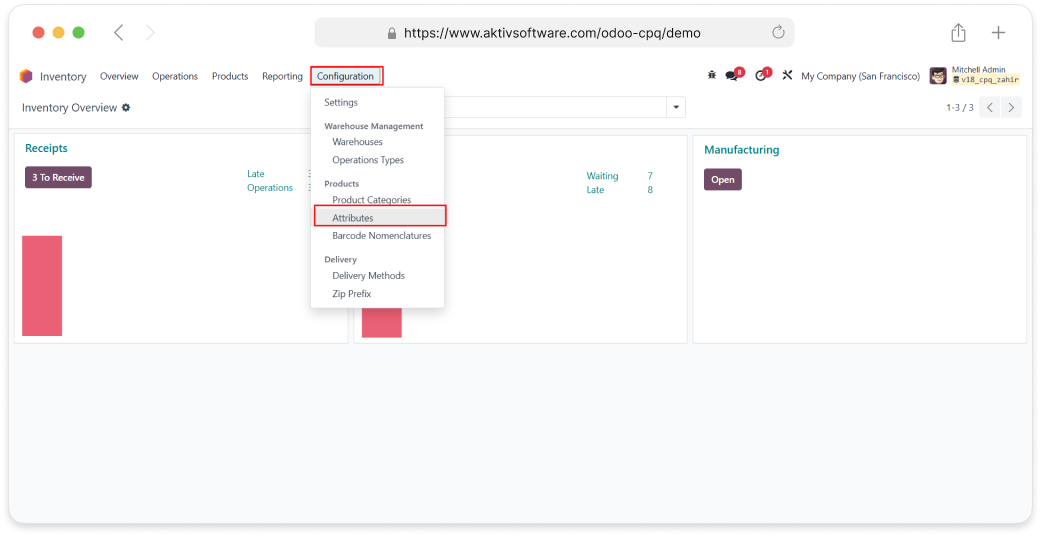Click the Odoo Inventory app logo icon
Screen dimensions: 1041x536
pos(26,76)
